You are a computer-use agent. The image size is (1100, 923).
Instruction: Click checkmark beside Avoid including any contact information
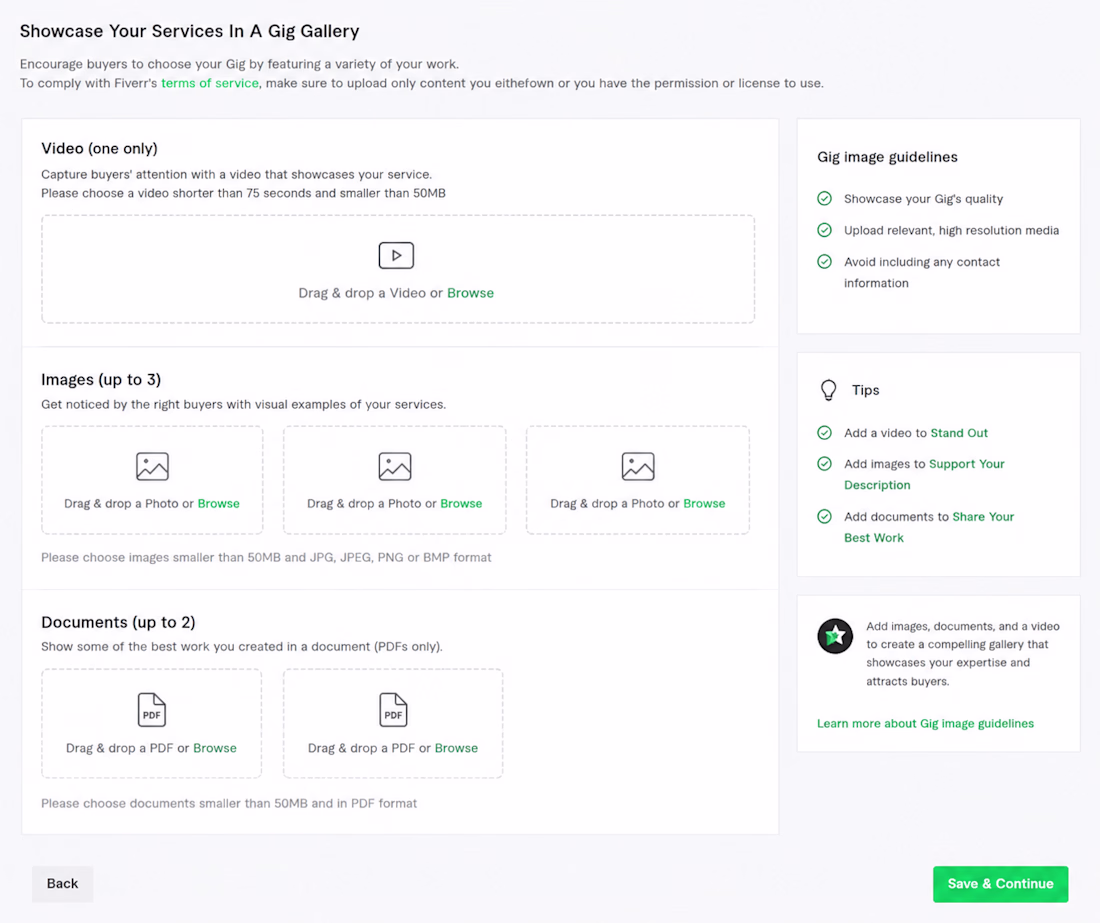(825, 262)
